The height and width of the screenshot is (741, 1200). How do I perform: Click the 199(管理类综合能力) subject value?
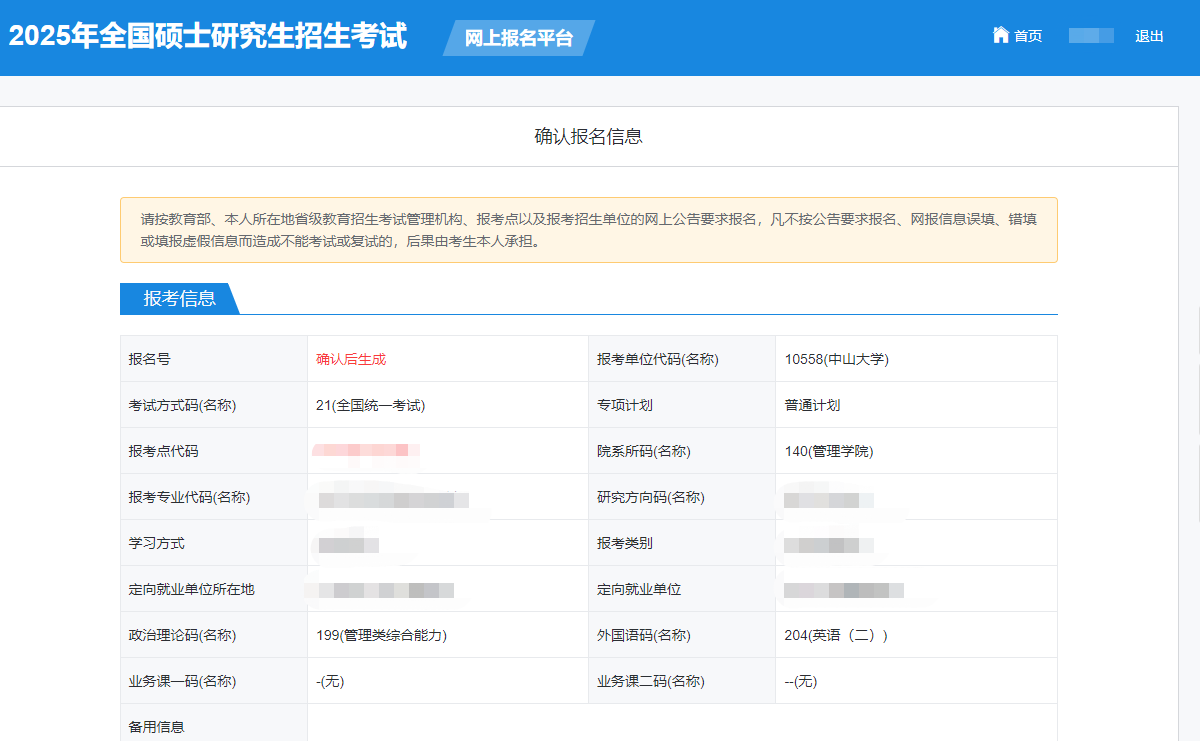pos(381,635)
